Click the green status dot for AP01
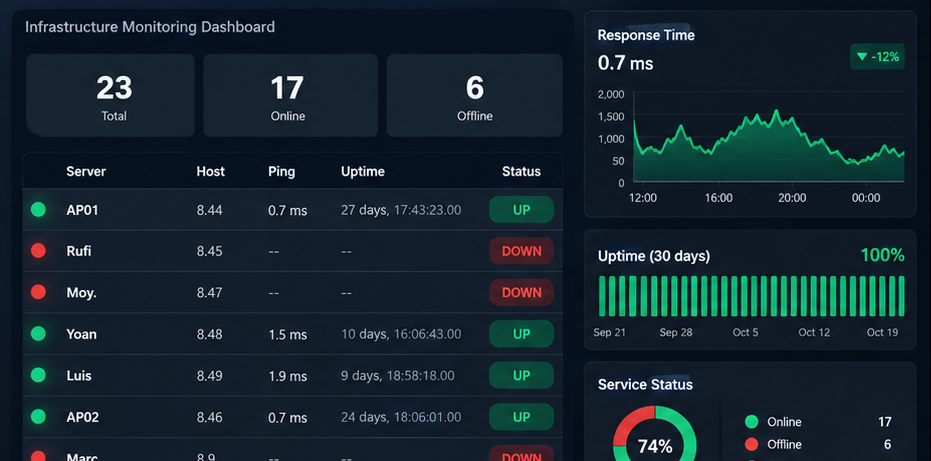Image resolution: width=931 pixels, height=461 pixels. pos(38,209)
